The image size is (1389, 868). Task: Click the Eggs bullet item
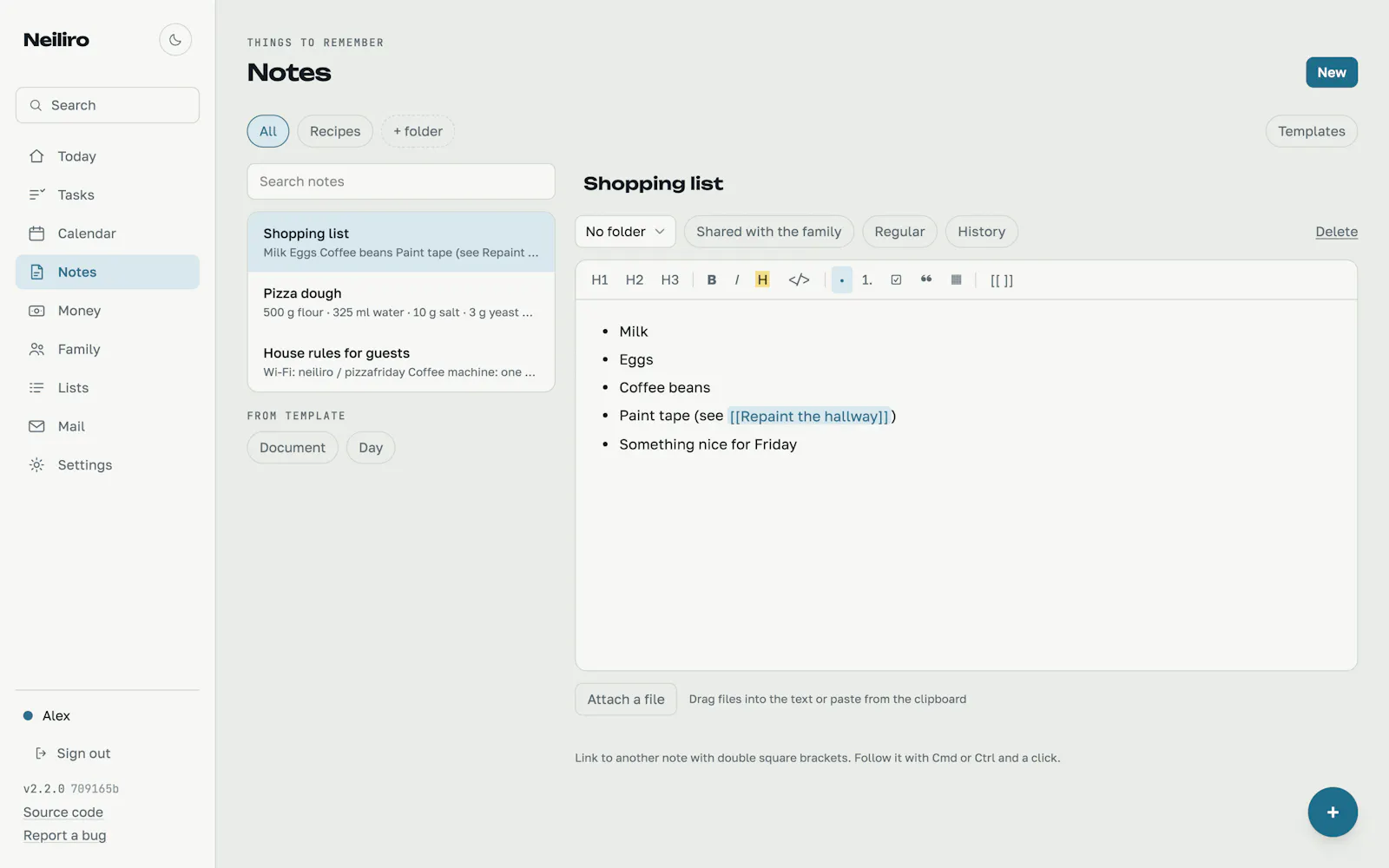coord(636,359)
